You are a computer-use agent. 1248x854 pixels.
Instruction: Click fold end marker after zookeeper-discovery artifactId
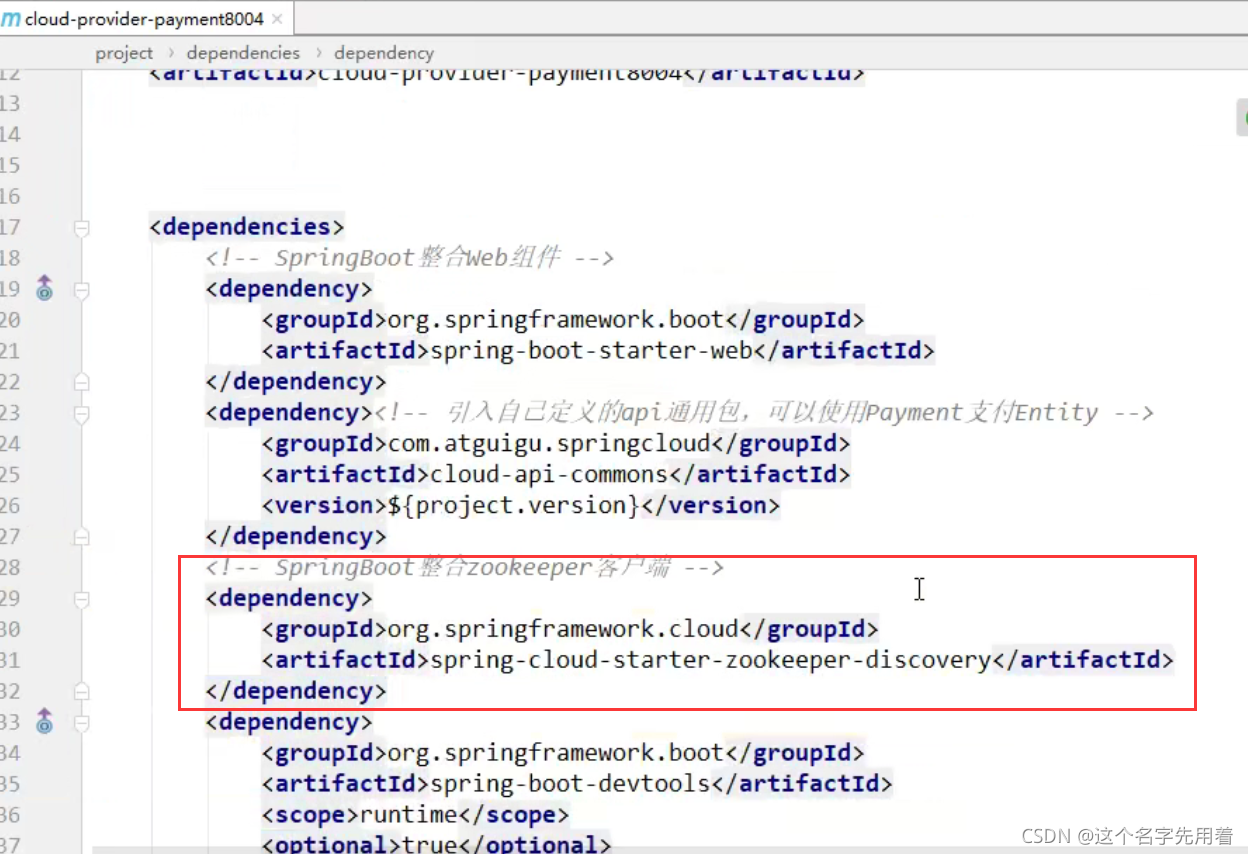click(82, 691)
